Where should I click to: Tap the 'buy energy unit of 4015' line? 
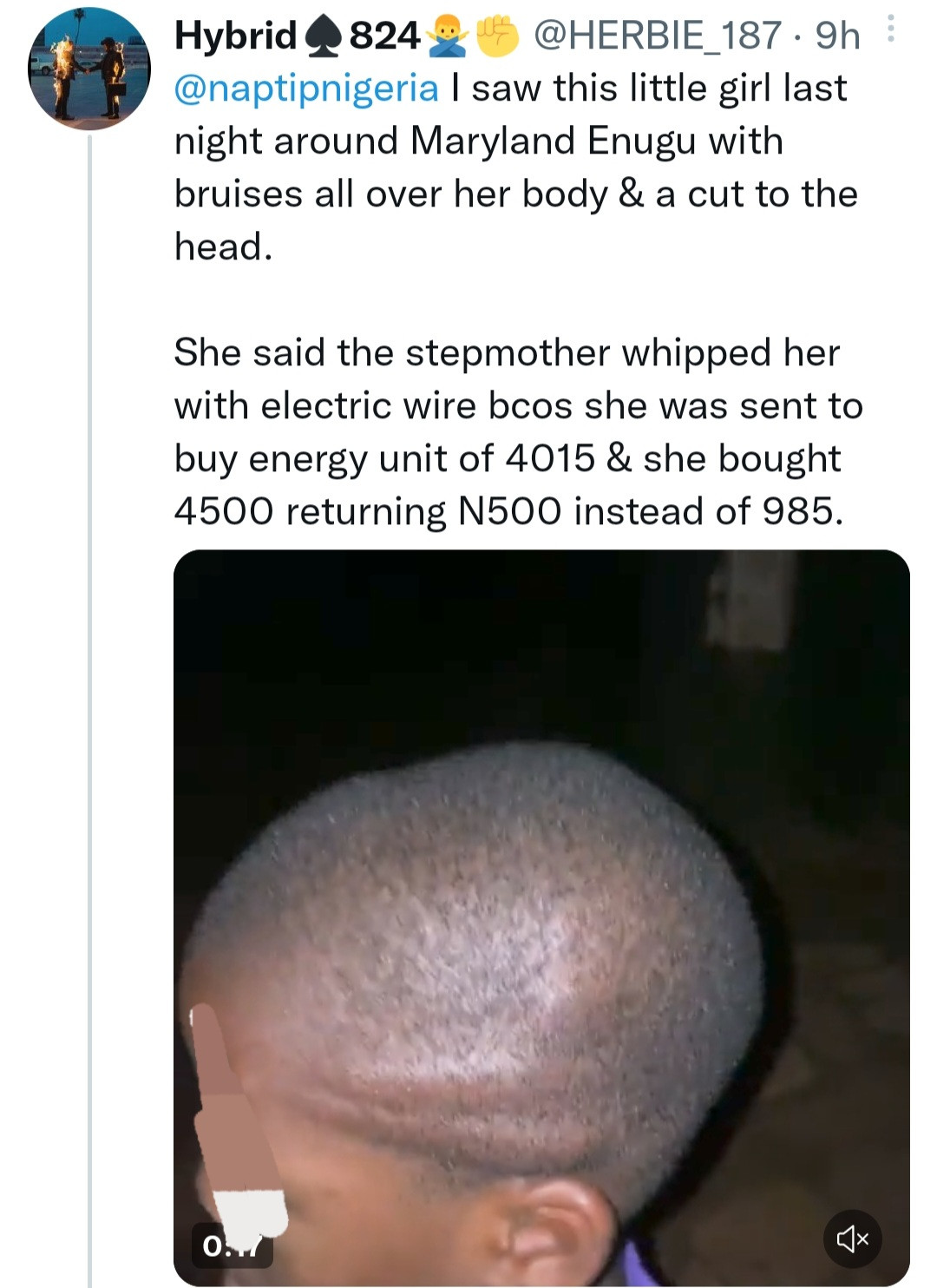pyautogui.click(x=385, y=460)
